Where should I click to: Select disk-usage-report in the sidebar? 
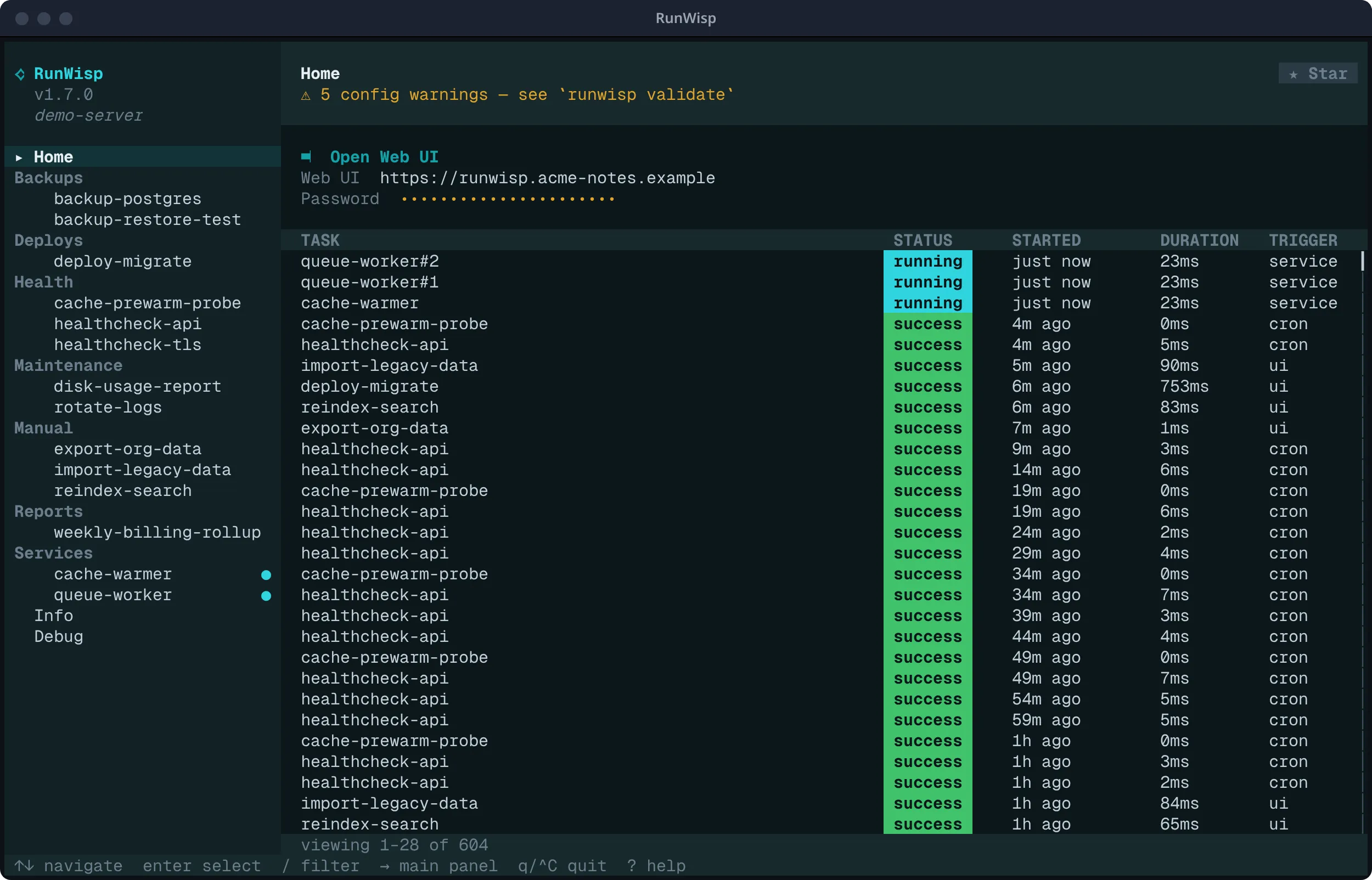tap(138, 386)
